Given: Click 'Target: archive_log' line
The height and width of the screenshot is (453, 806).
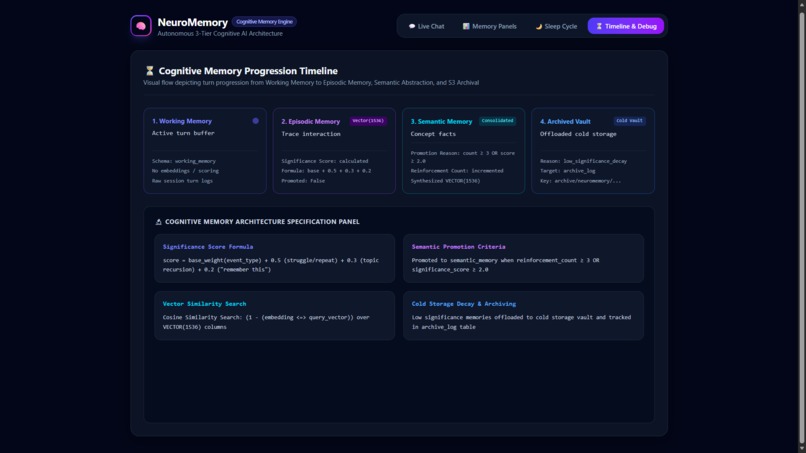Looking at the screenshot, I should 567,171.
